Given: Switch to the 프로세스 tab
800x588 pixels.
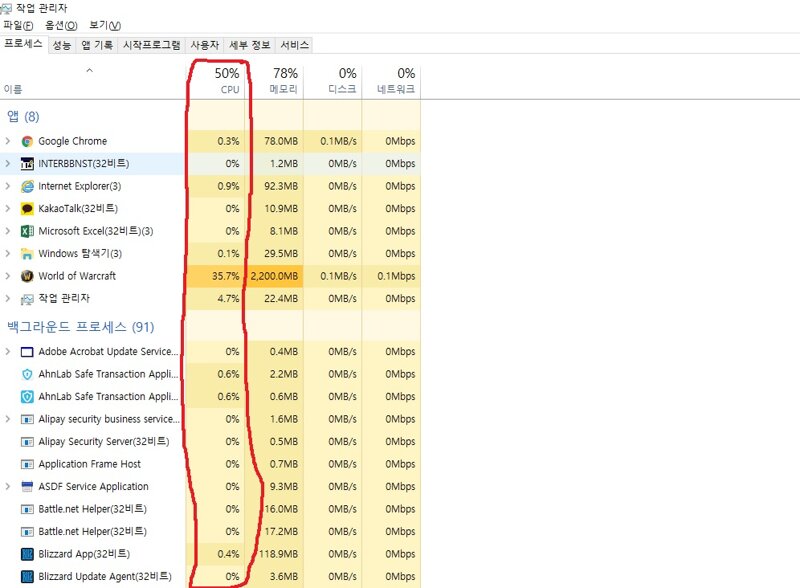Looking at the screenshot, I should coord(23,44).
